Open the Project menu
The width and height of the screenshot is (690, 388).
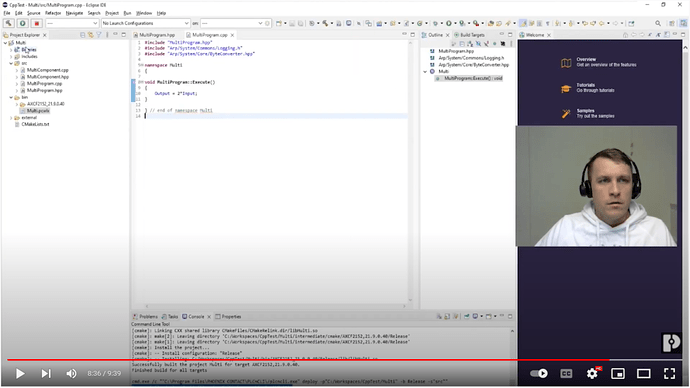pos(112,13)
